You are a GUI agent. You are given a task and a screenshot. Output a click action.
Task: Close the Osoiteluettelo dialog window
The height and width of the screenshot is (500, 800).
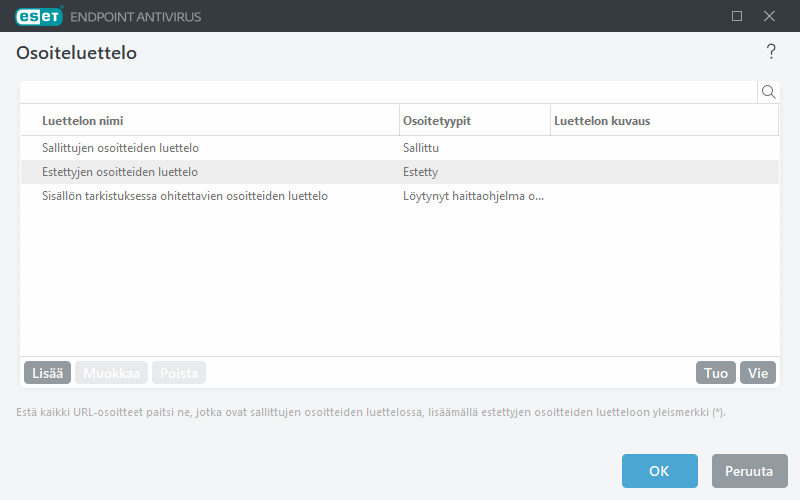point(769,16)
